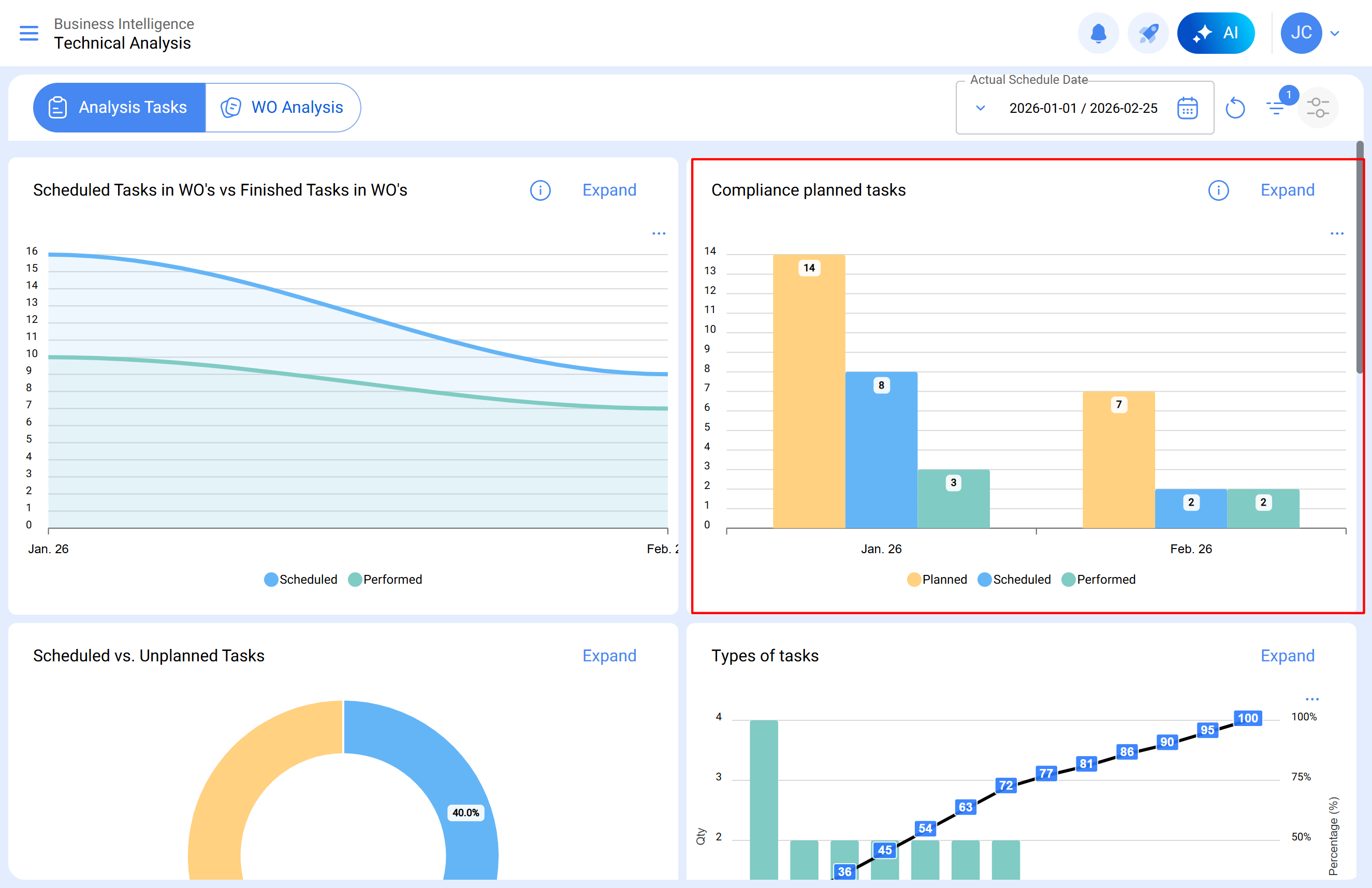Click the 2026-01-01 / 2026-02-25 date field
The image size is (1372, 888).
1083,108
